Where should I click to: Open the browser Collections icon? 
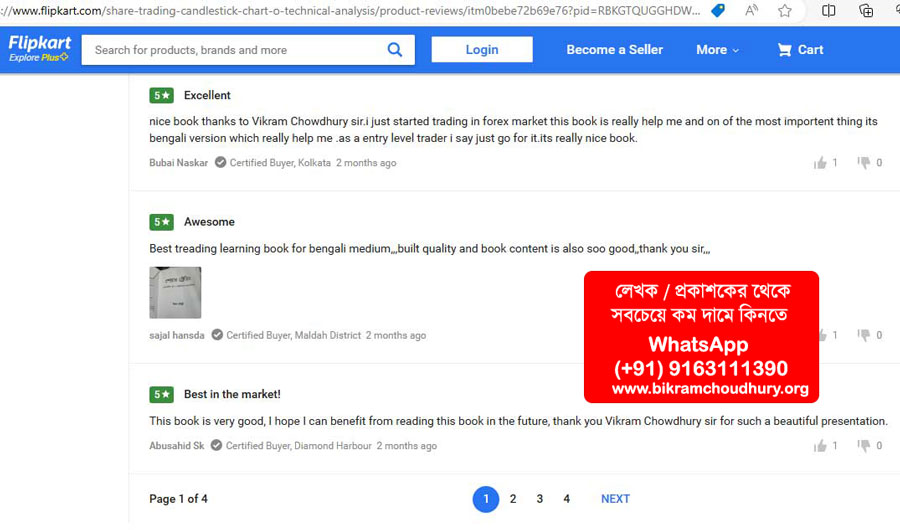point(866,11)
